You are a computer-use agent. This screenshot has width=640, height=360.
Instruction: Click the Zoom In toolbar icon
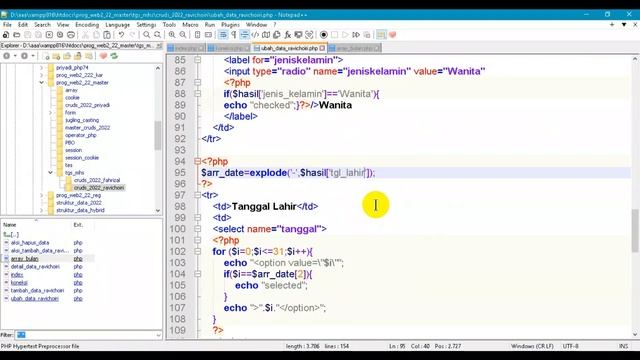click(x=172, y=35)
